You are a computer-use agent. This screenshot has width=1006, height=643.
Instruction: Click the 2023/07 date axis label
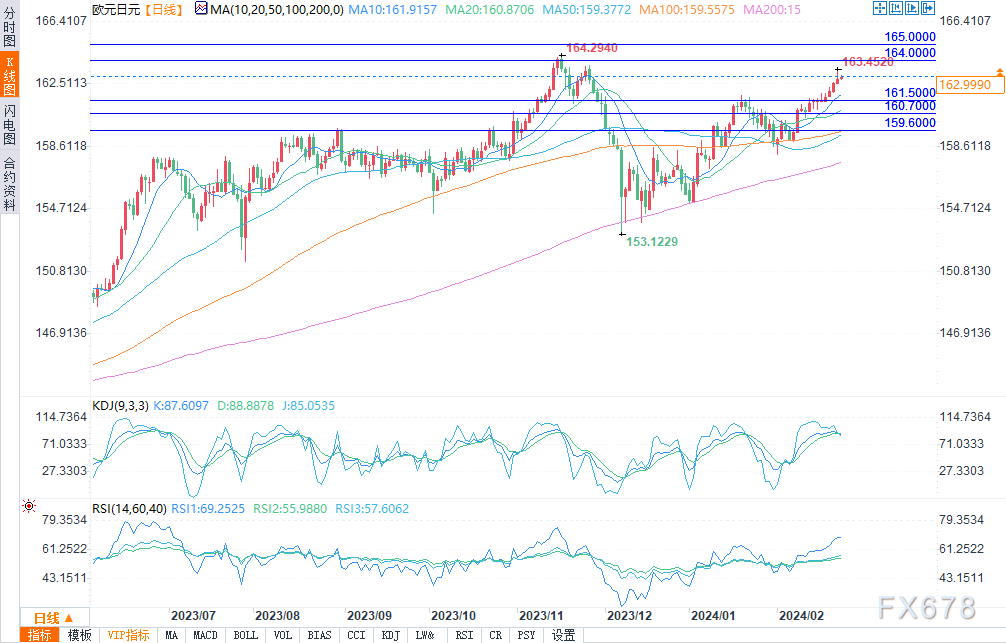[x=193, y=615]
